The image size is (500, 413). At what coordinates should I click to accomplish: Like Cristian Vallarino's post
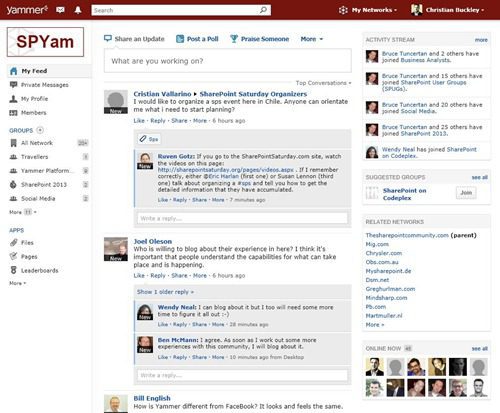(139, 121)
